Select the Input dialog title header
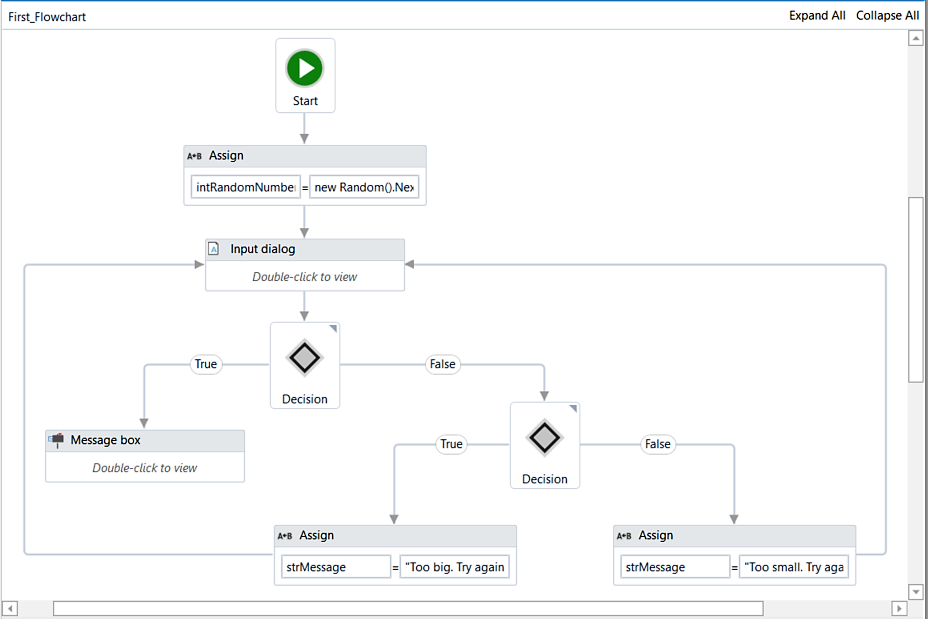This screenshot has width=928, height=619. click(305, 249)
